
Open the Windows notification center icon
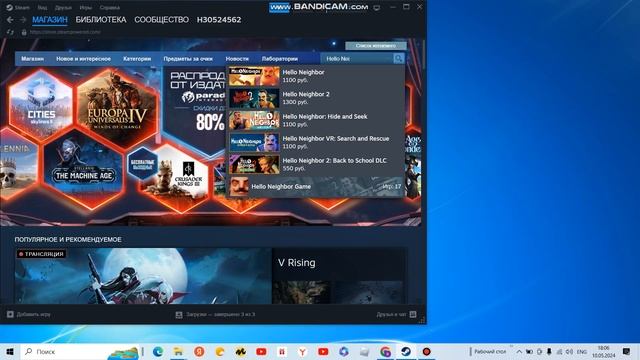[x=627, y=351]
